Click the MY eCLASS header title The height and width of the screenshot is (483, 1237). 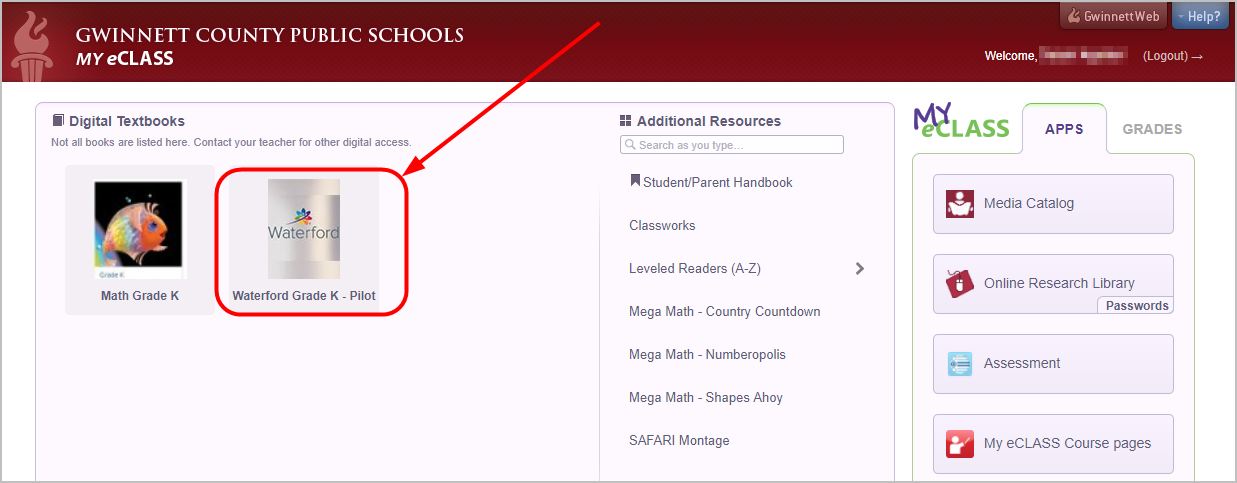pos(125,59)
